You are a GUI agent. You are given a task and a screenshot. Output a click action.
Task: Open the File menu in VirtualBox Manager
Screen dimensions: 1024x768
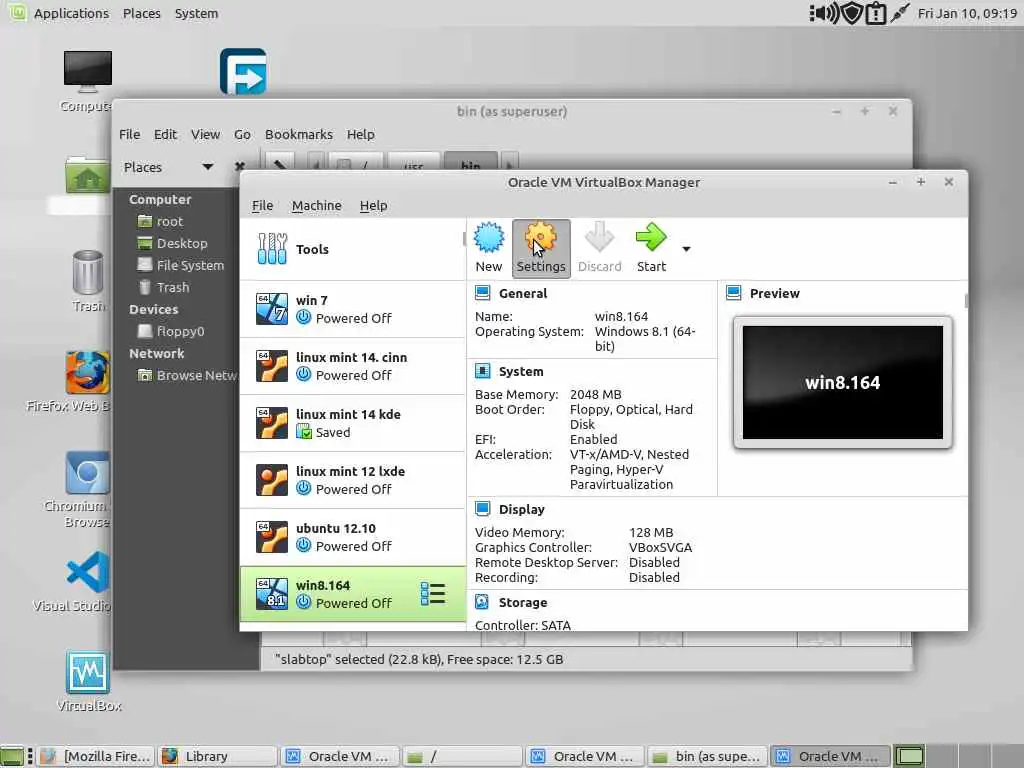pos(263,205)
